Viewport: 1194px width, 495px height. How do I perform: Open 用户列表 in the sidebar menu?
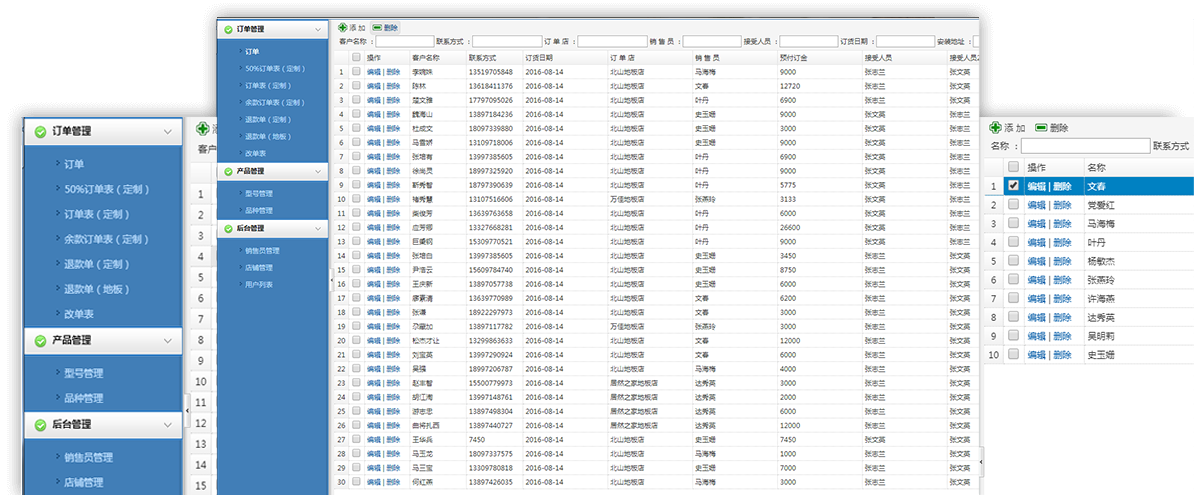point(259,285)
